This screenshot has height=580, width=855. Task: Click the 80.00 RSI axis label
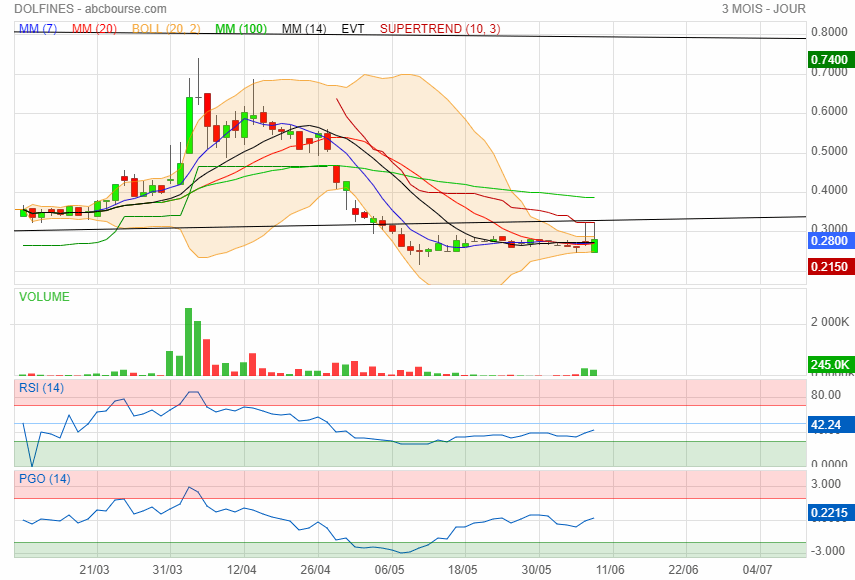click(x=826, y=395)
